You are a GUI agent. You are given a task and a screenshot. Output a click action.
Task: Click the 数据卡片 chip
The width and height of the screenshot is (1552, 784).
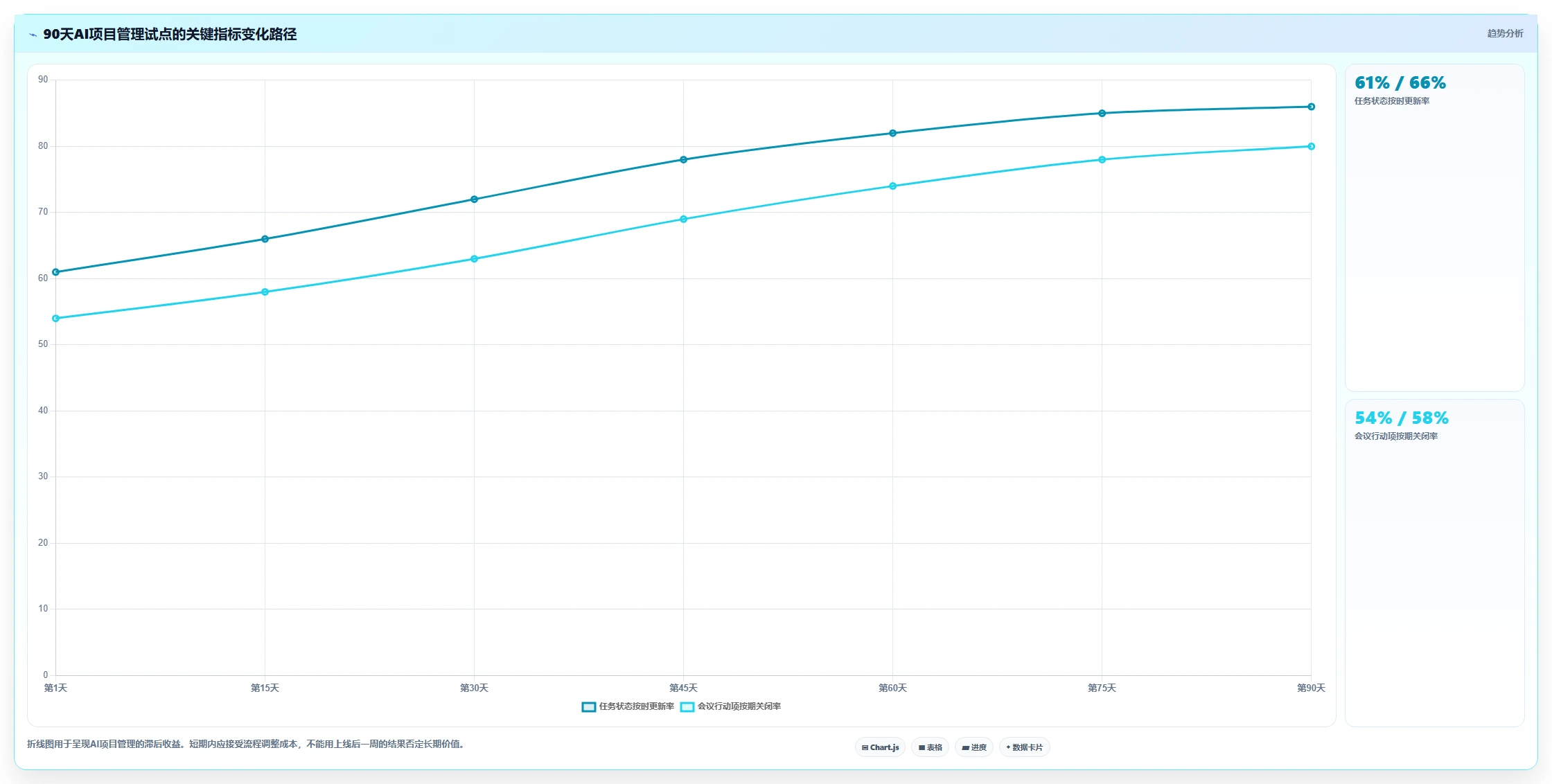pos(1025,747)
